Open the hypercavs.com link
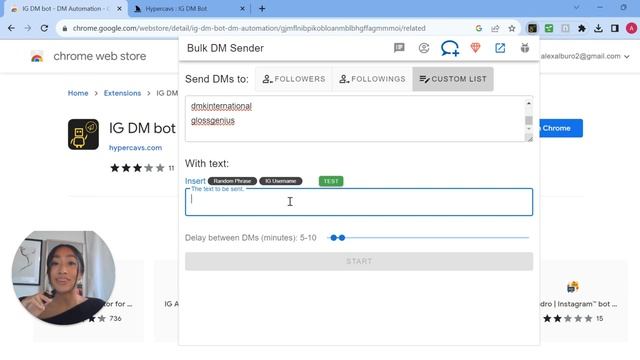640x360 pixels. point(135,148)
